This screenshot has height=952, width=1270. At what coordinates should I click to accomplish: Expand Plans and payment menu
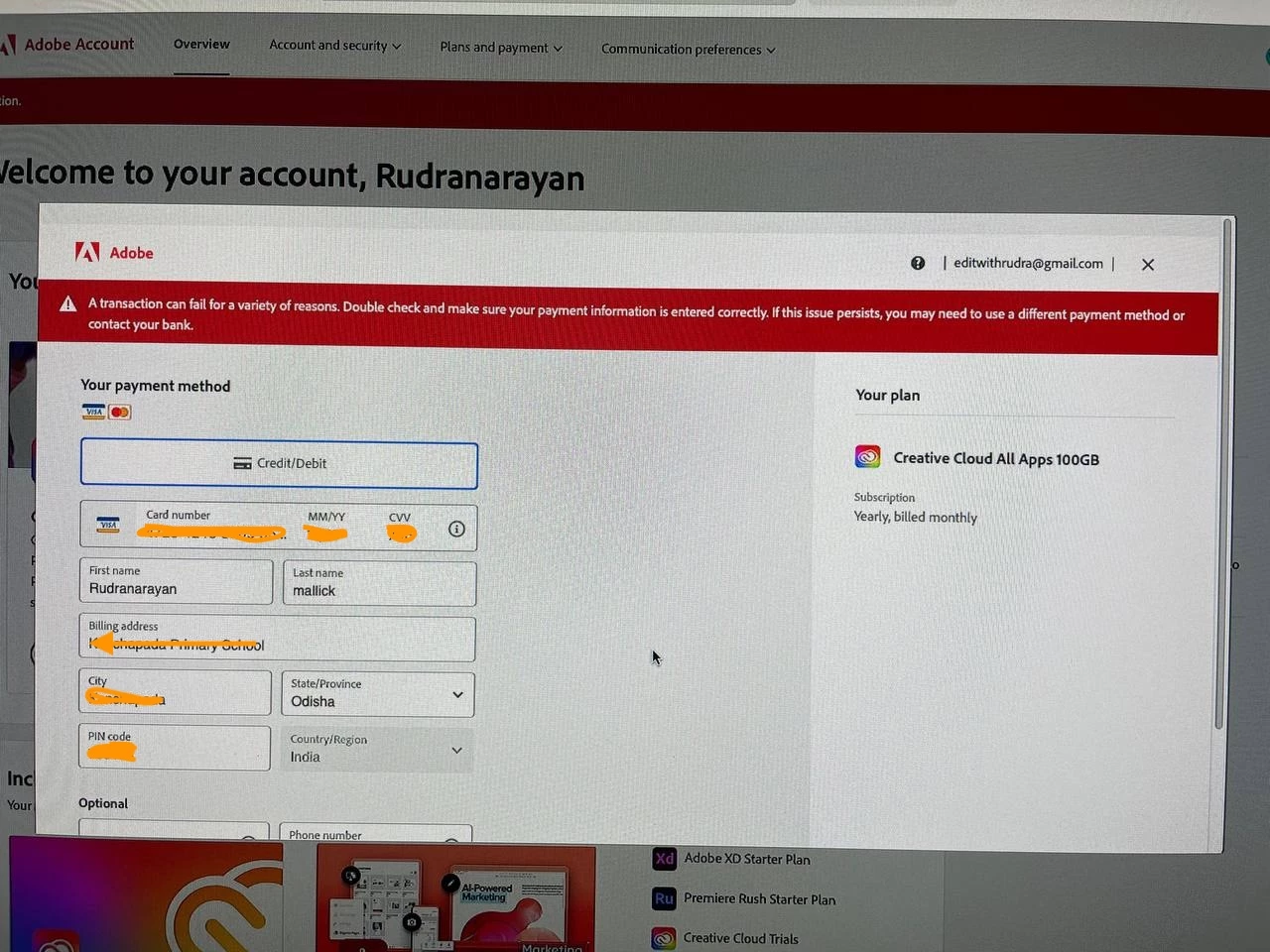pyautogui.click(x=501, y=48)
